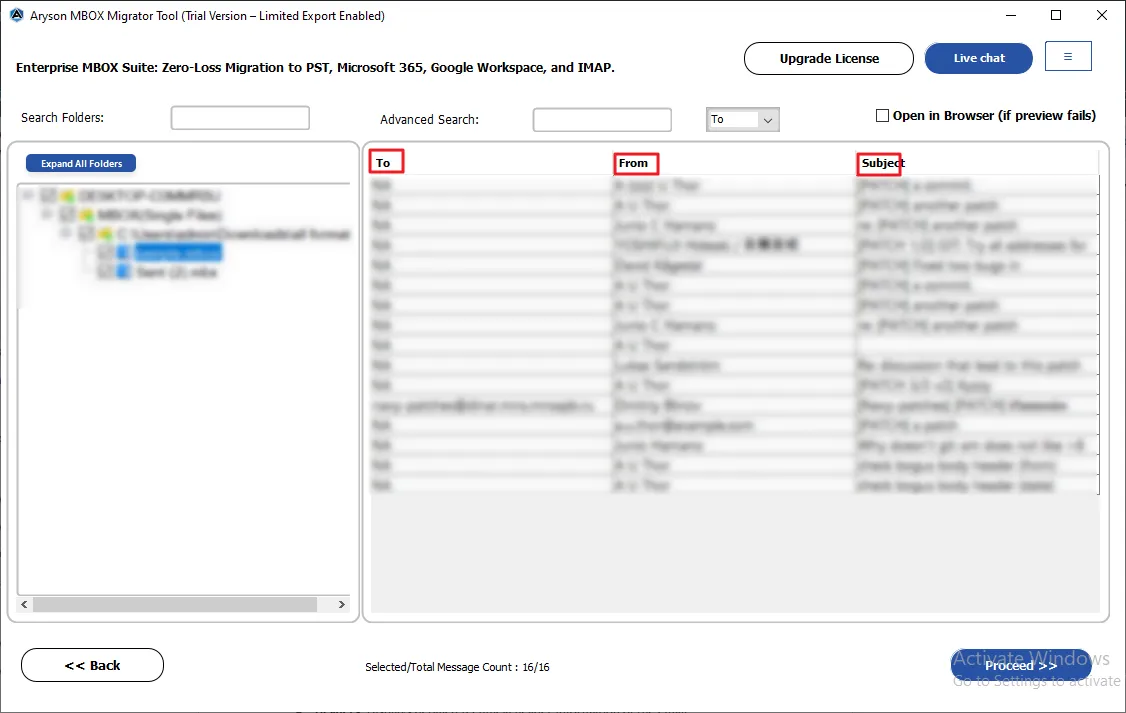The height and width of the screenshot is (713, 1126).
Task: Click Expand All Folders
Action: pyautogui.click(x=81, y=164)
